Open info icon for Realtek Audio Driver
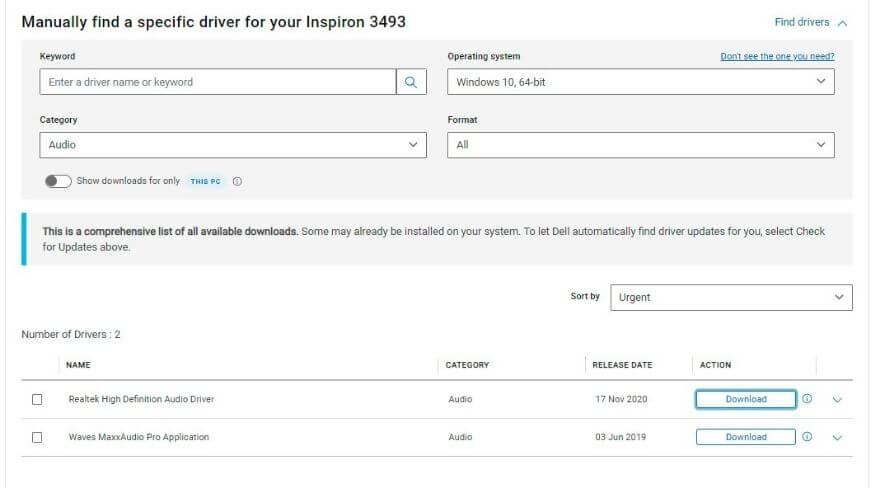This screenshot has height=495, width=880. coord(807,399)
